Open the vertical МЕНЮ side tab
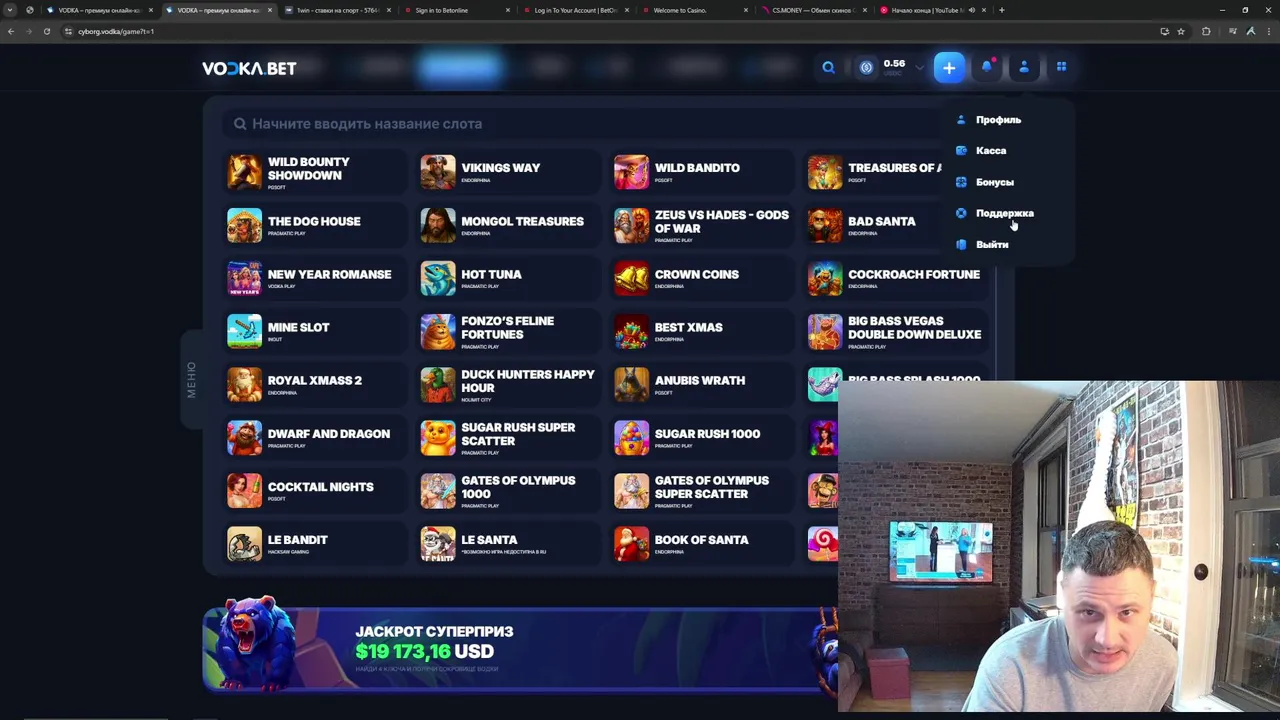The height and width of the screenshot is (720, 1280). pyautogui.click(x=191, y=380)
